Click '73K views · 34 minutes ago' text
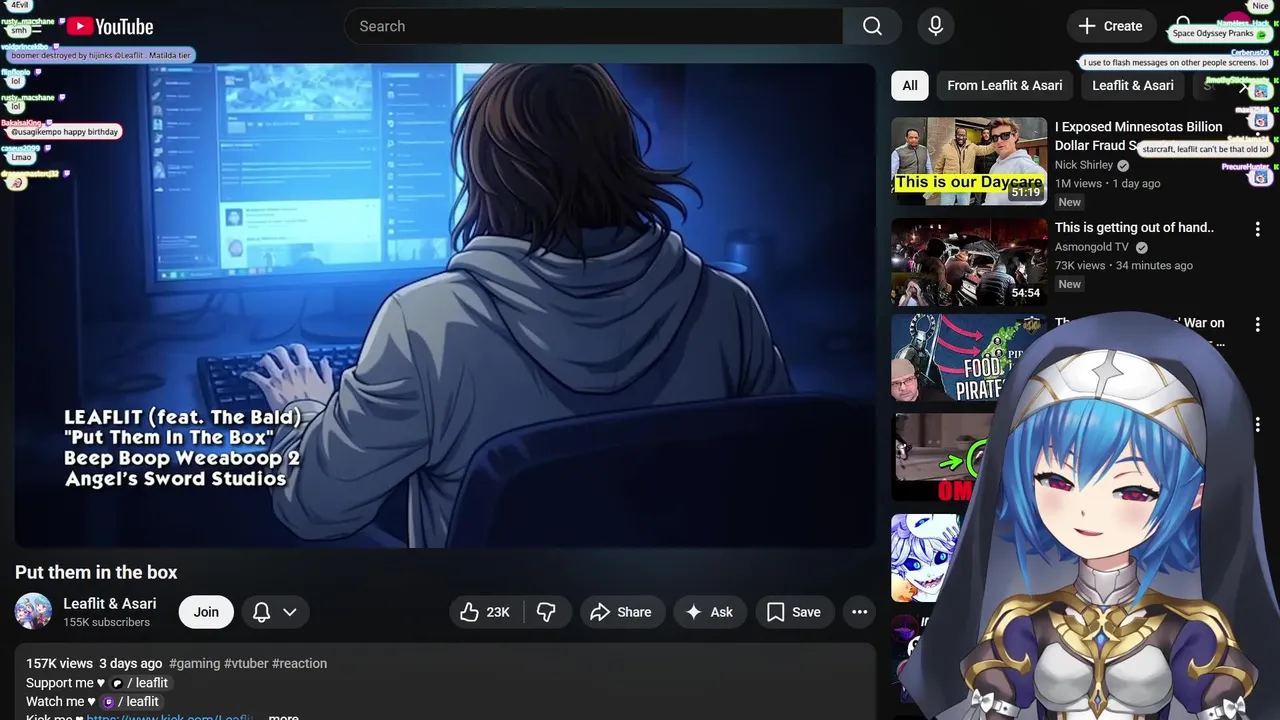Viewport: 1280px width, 720px height. (x=1124, y=266)
